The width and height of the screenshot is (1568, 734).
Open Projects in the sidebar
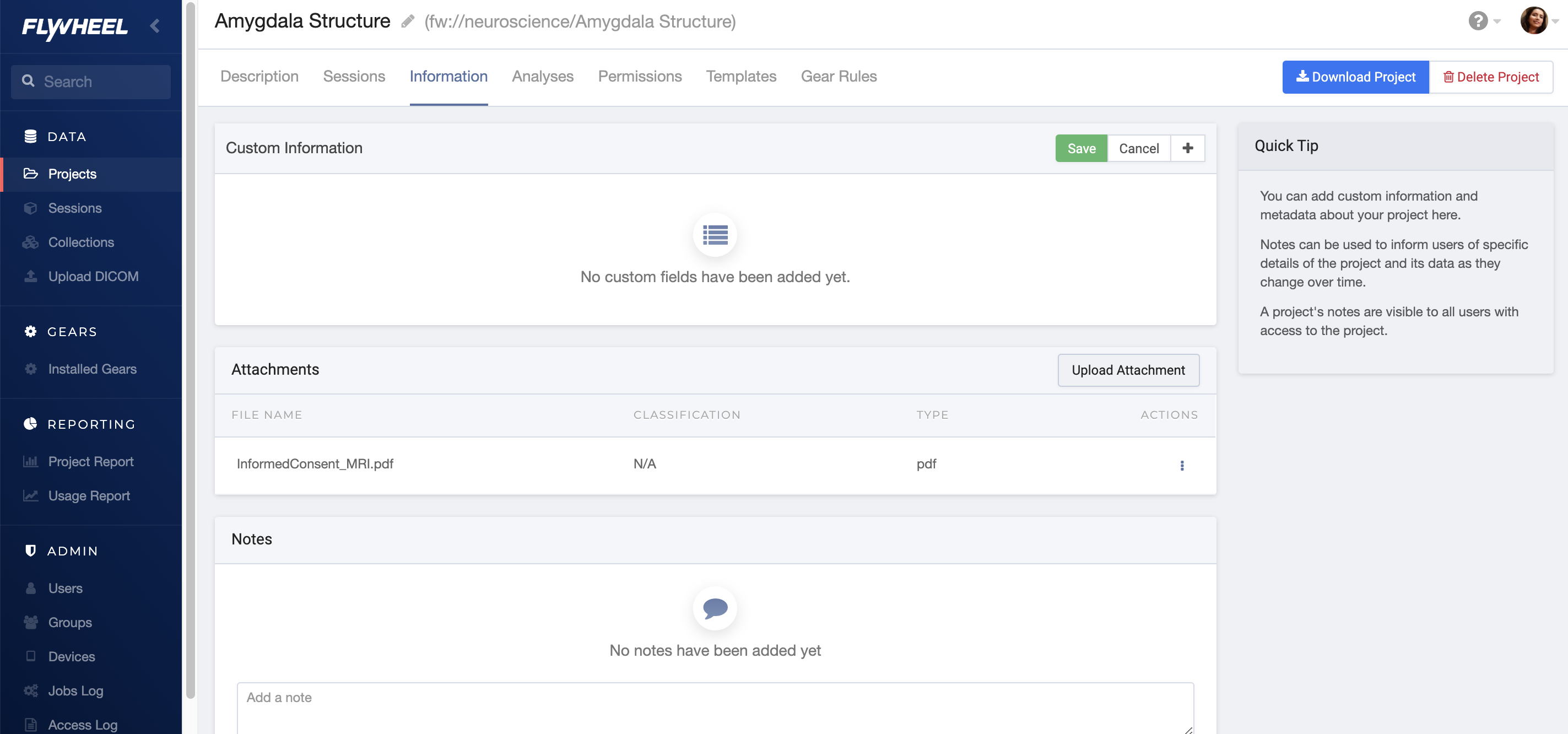click(x=91, y=174)
